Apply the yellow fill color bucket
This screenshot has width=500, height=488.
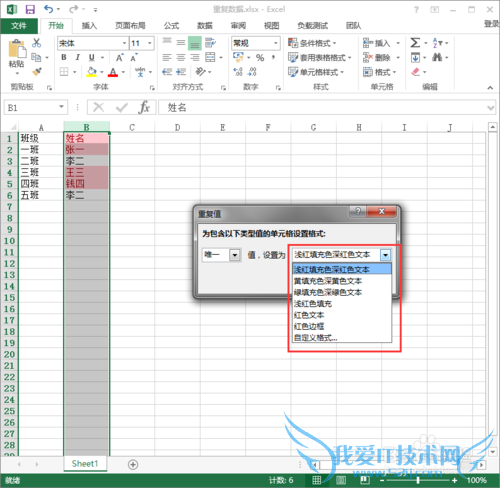(91, 72)
